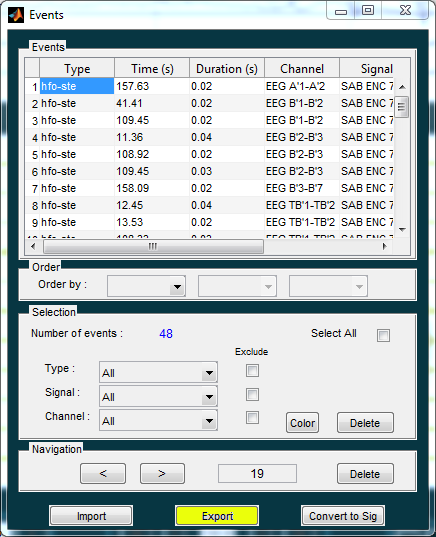Select time cell 11.36
The height and width of the screenshot is (537, 436).
152,137
